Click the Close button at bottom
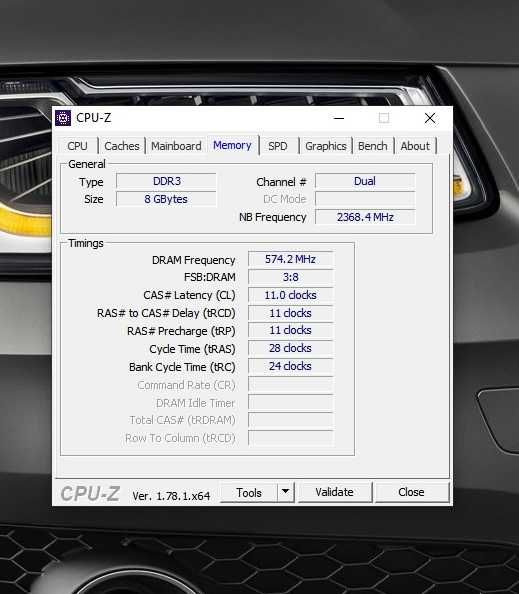This screenshot has height=594, width=519. [411, 492]
